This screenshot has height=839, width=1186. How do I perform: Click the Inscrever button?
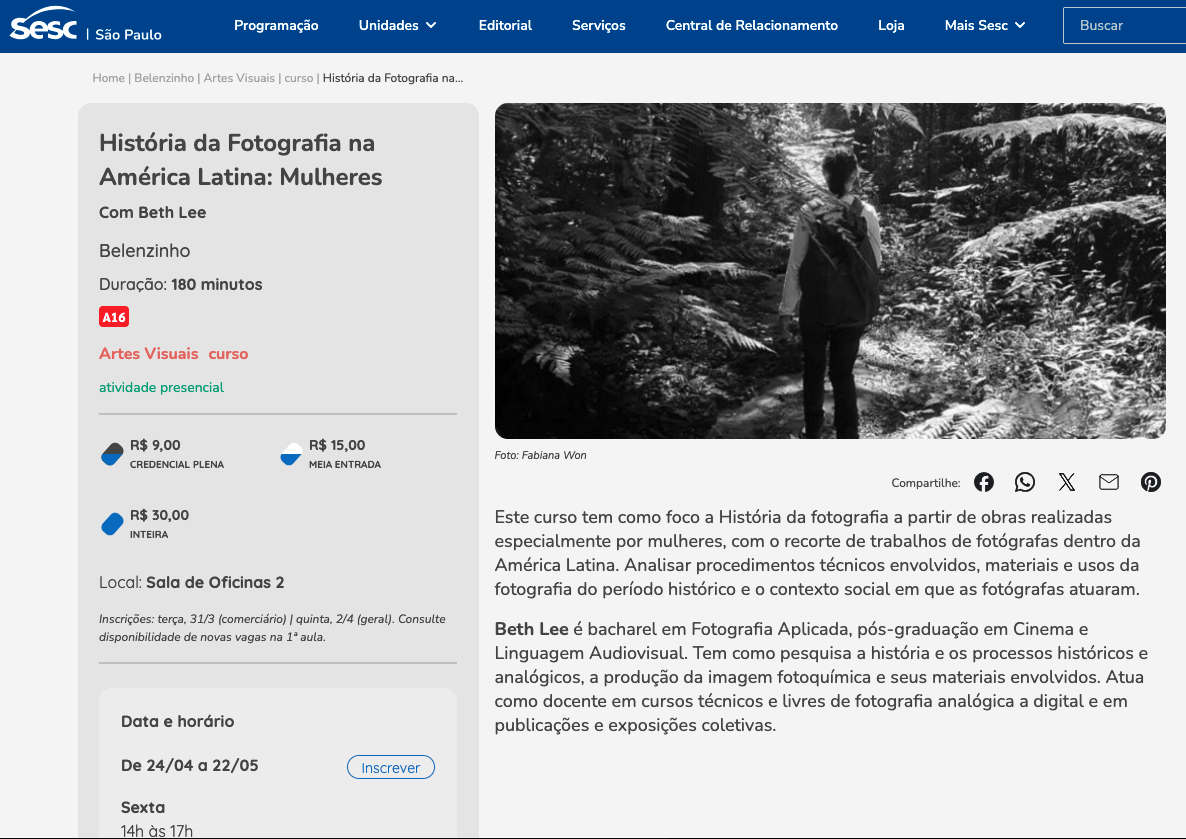point(391,767)
